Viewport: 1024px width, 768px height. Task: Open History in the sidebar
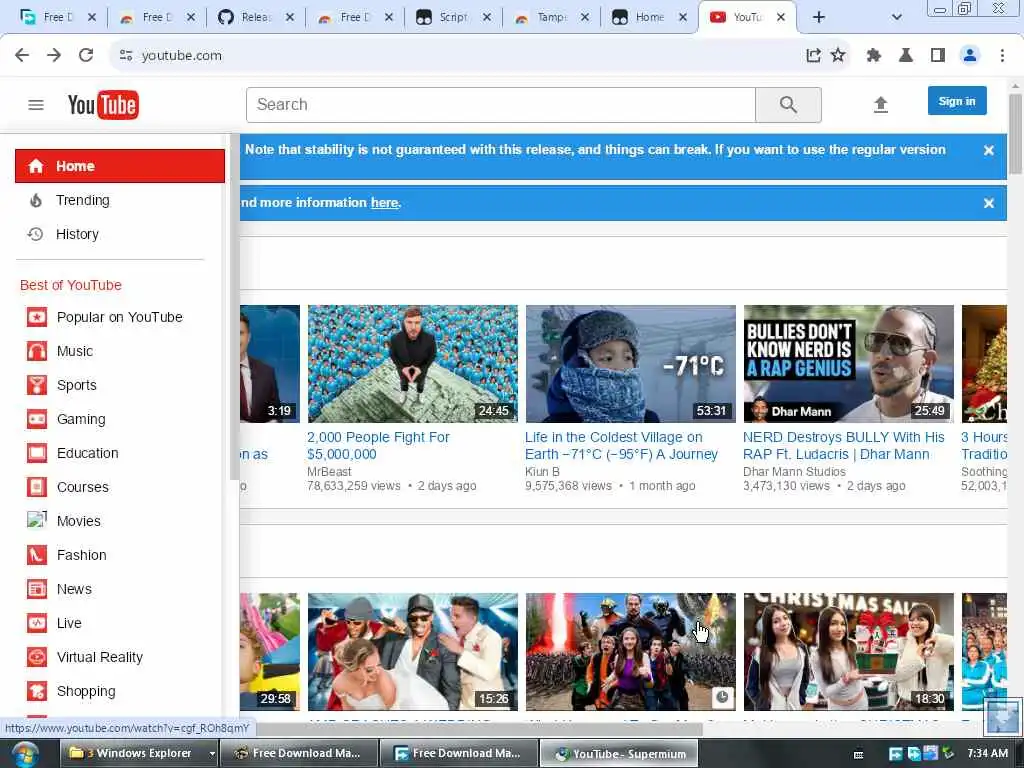(77, 234)
